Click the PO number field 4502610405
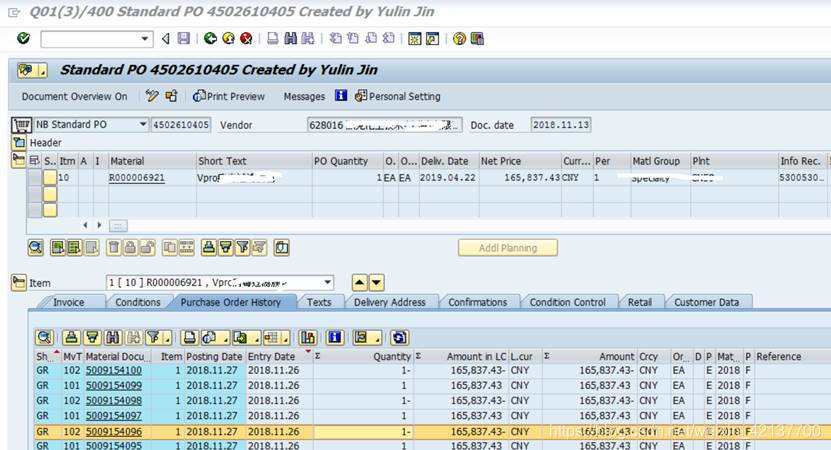 (x=181, y=125)
